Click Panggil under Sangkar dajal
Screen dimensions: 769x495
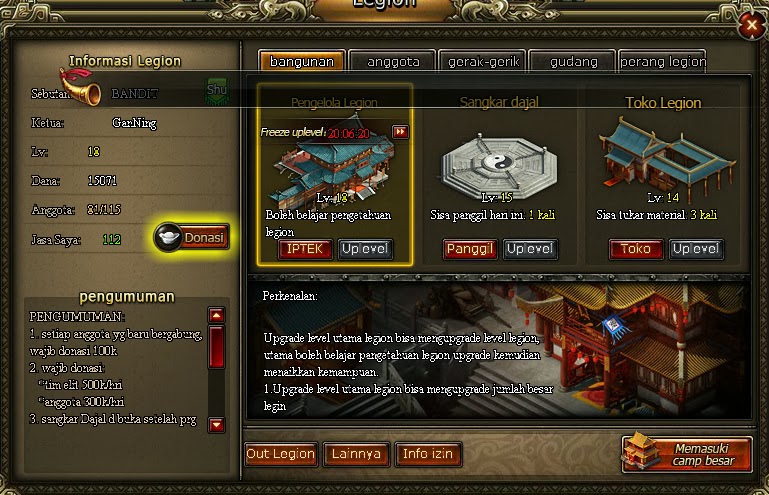pos(469,249)
